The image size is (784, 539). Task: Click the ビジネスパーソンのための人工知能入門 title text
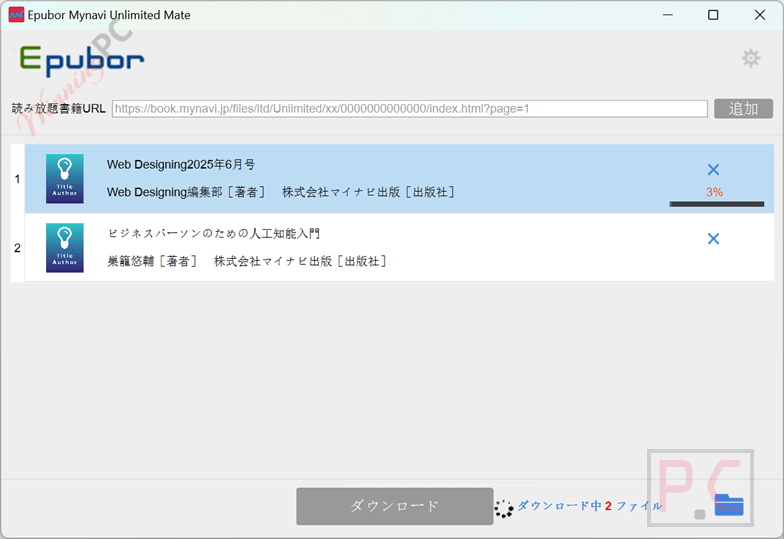pos(214,234)
